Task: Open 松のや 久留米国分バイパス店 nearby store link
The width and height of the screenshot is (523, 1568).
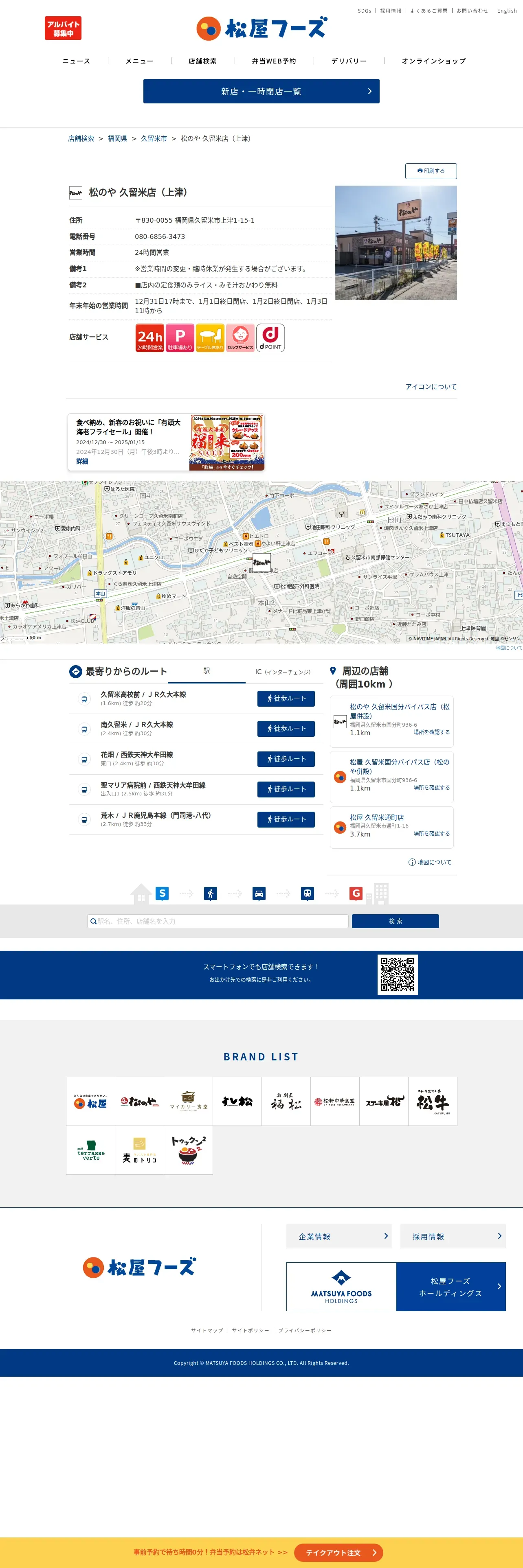Action: click(400, 711)
